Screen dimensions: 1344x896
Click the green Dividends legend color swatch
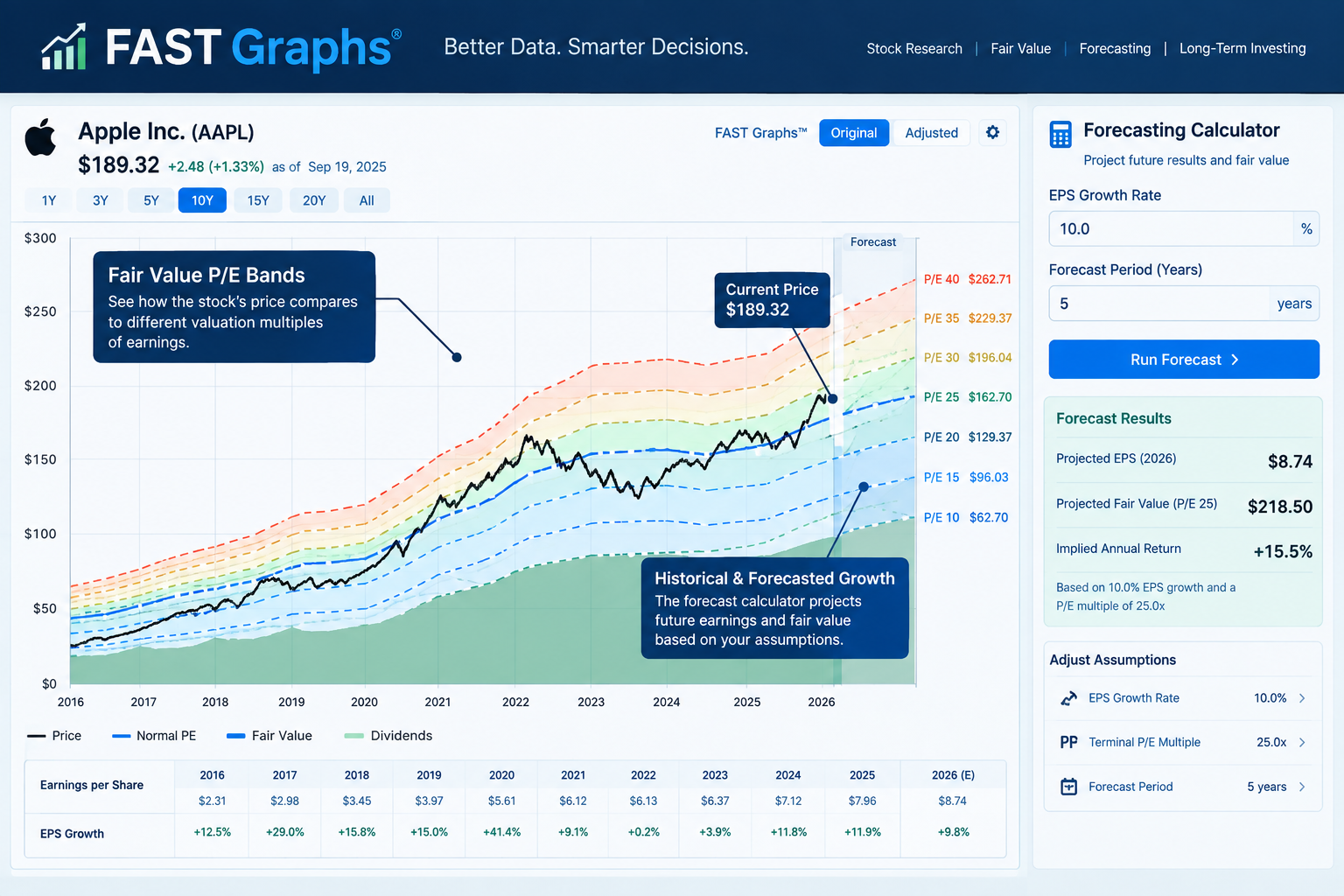click(353, 736)
